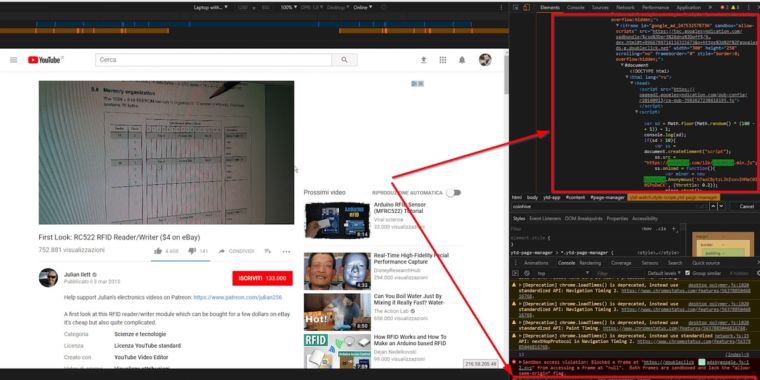
Task: Click the YouTube Cerca search field
Action: (213, 60)
